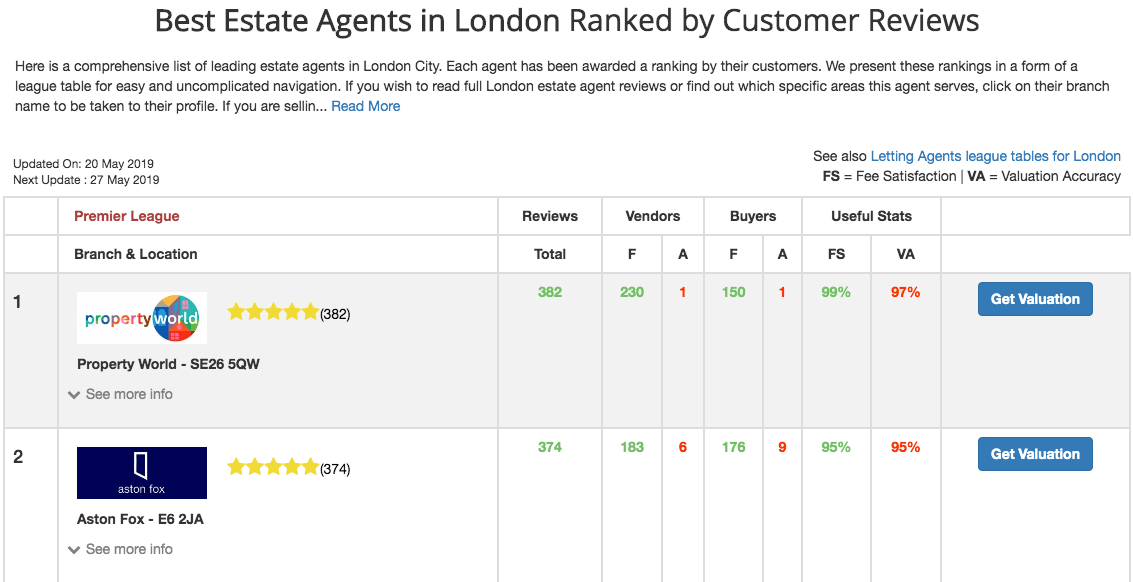
Task: Click the Vendors column header
Action: tap(653, 216)
